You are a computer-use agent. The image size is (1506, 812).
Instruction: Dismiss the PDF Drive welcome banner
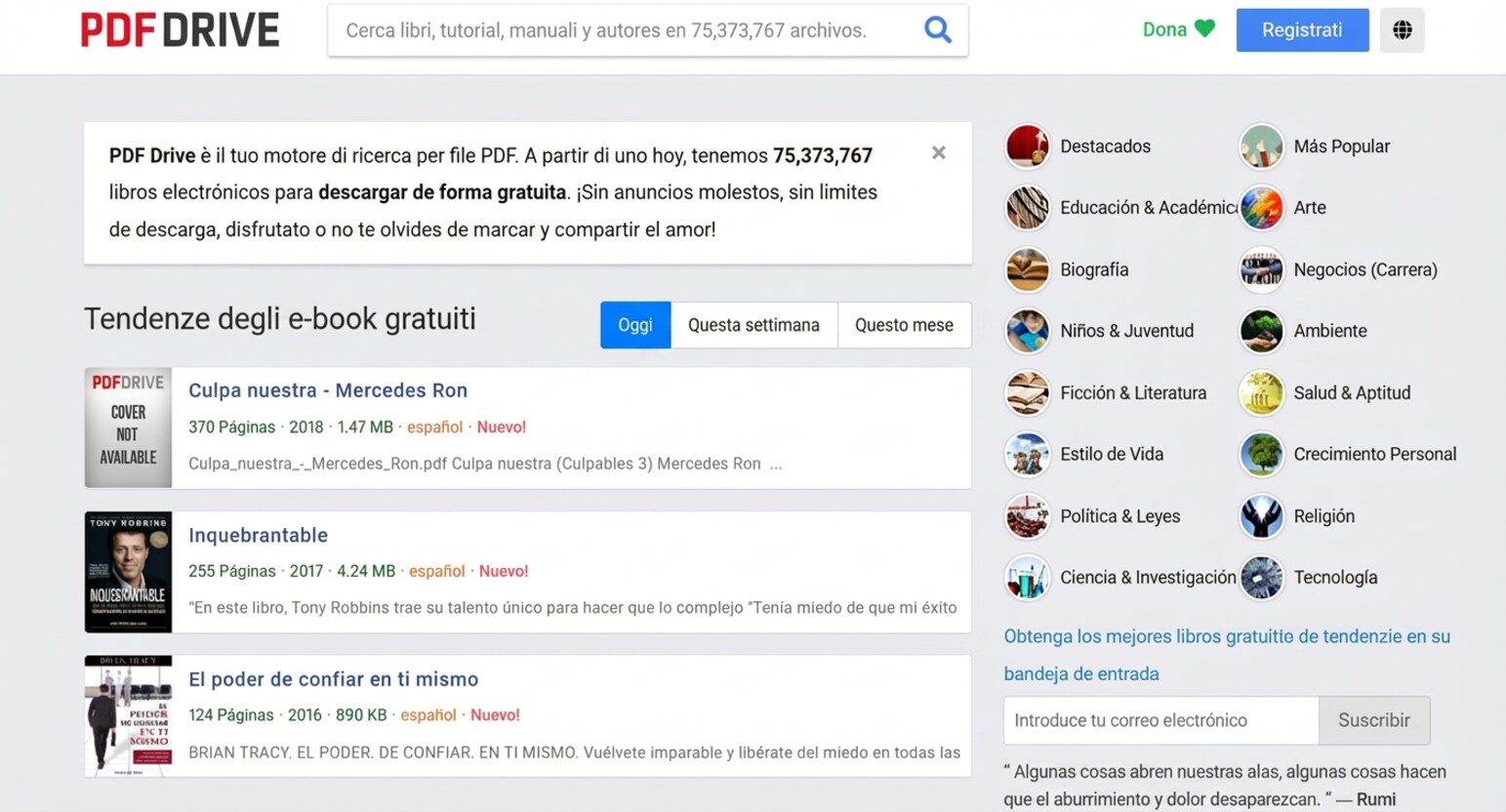click(x=938, y=153)
